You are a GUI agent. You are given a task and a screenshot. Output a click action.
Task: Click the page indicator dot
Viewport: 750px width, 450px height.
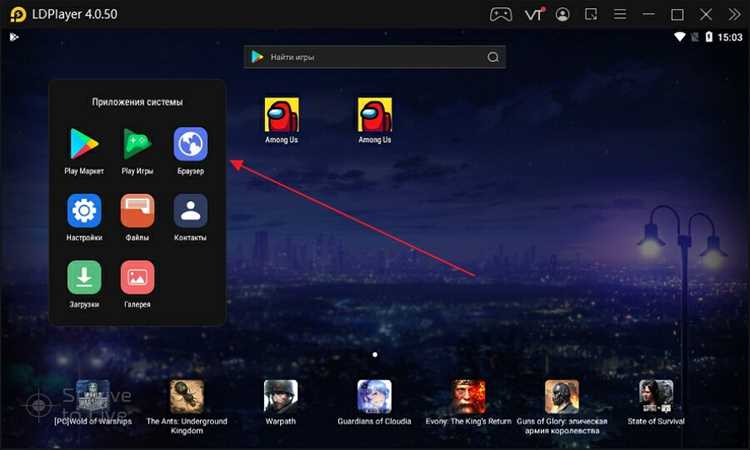click(x=375, y=354)
